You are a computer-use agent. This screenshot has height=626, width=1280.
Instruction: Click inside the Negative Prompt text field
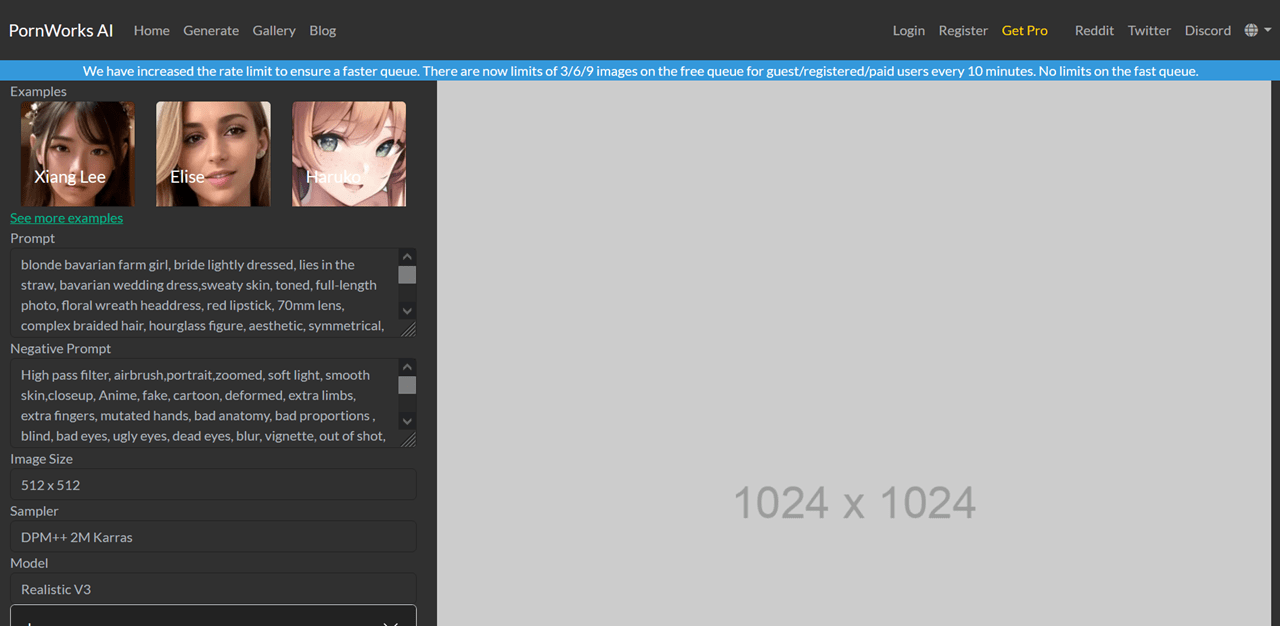[x=205, y=402]
